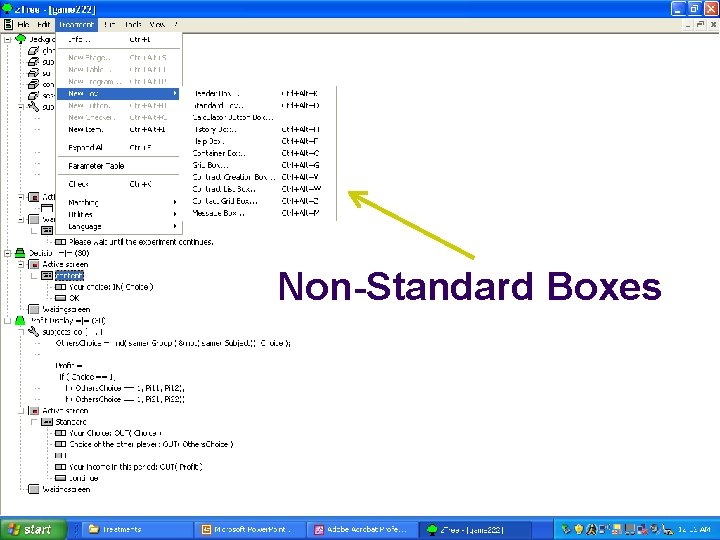
Task: Click the green Profit Display stage icon
Action: pyautogui.click(x=20, y=321)
